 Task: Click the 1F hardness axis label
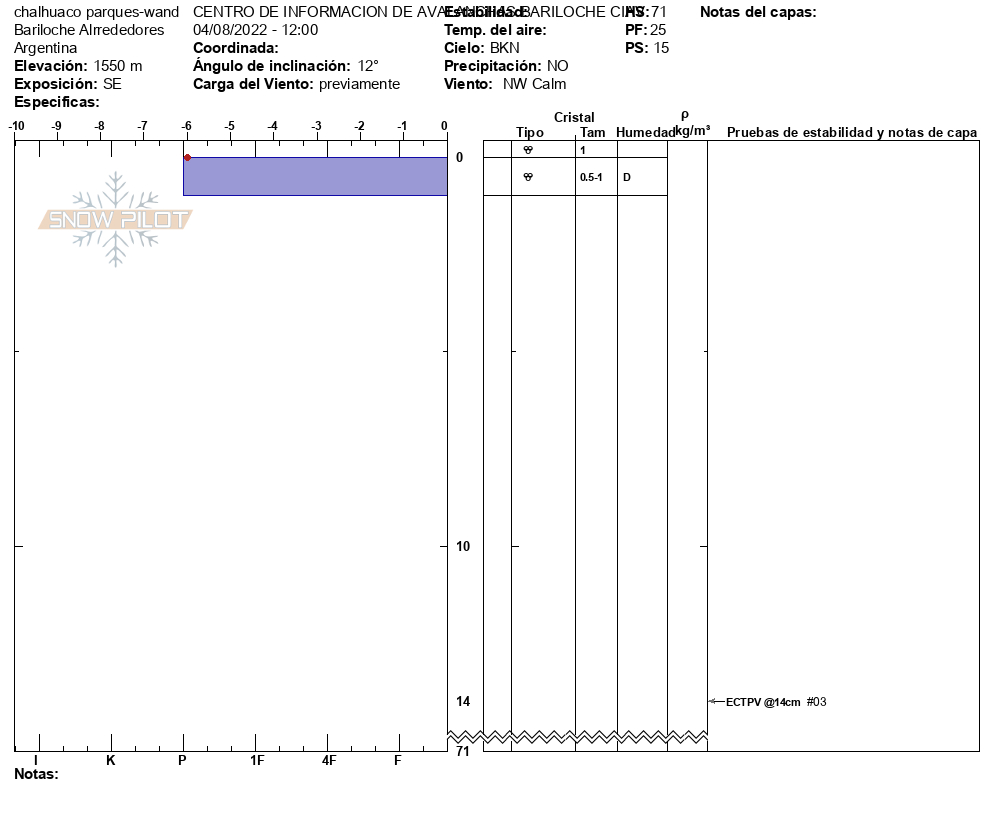(257, 760)
